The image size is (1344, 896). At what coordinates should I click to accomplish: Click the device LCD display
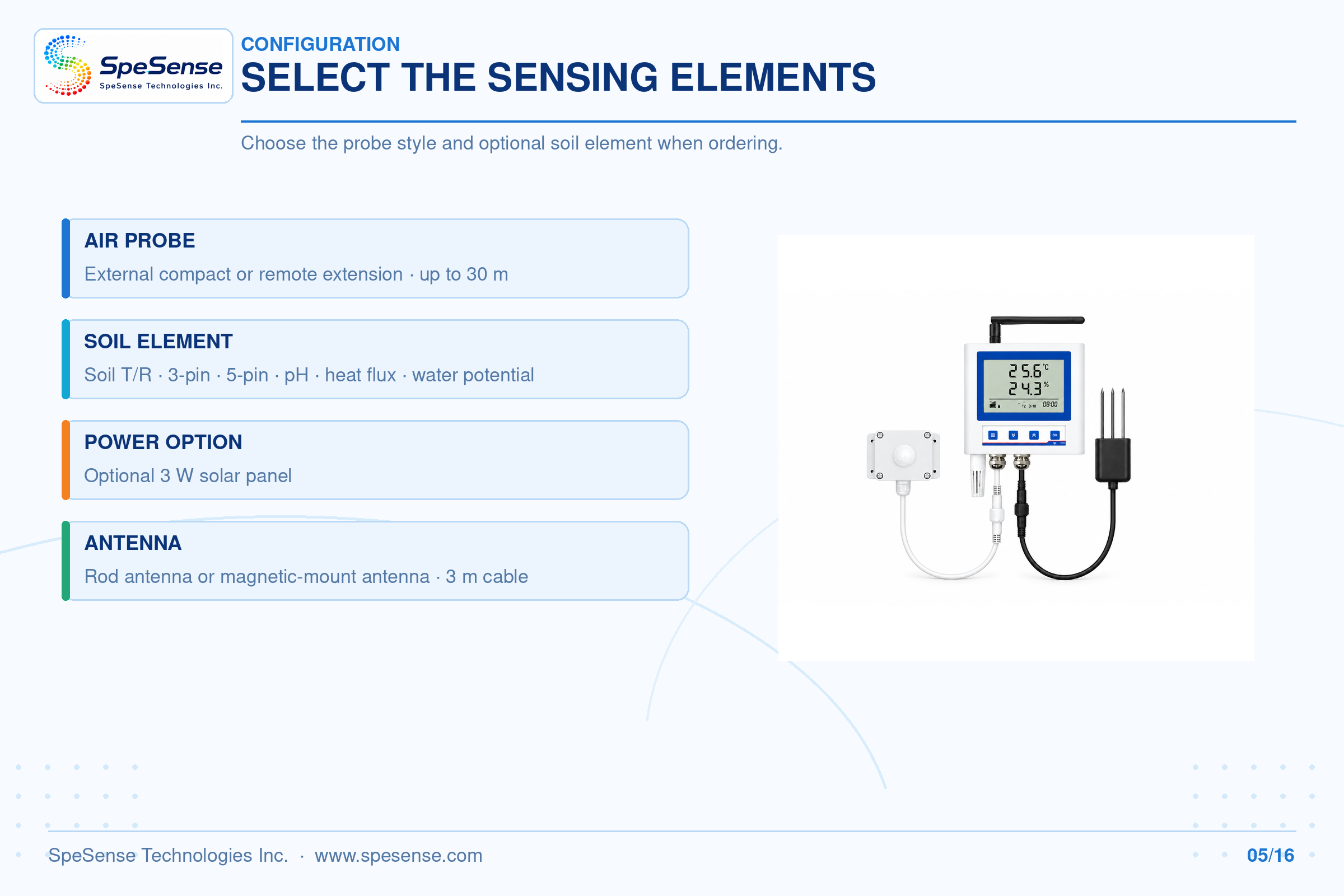point(1024,386)
